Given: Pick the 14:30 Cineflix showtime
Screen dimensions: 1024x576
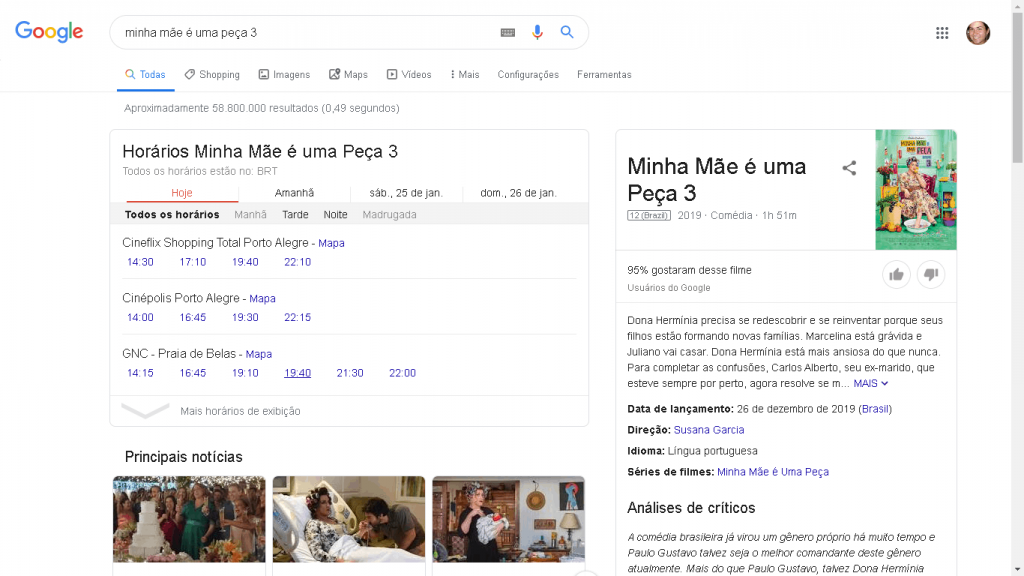Looking at the screenshot, I should click(140, 262).
